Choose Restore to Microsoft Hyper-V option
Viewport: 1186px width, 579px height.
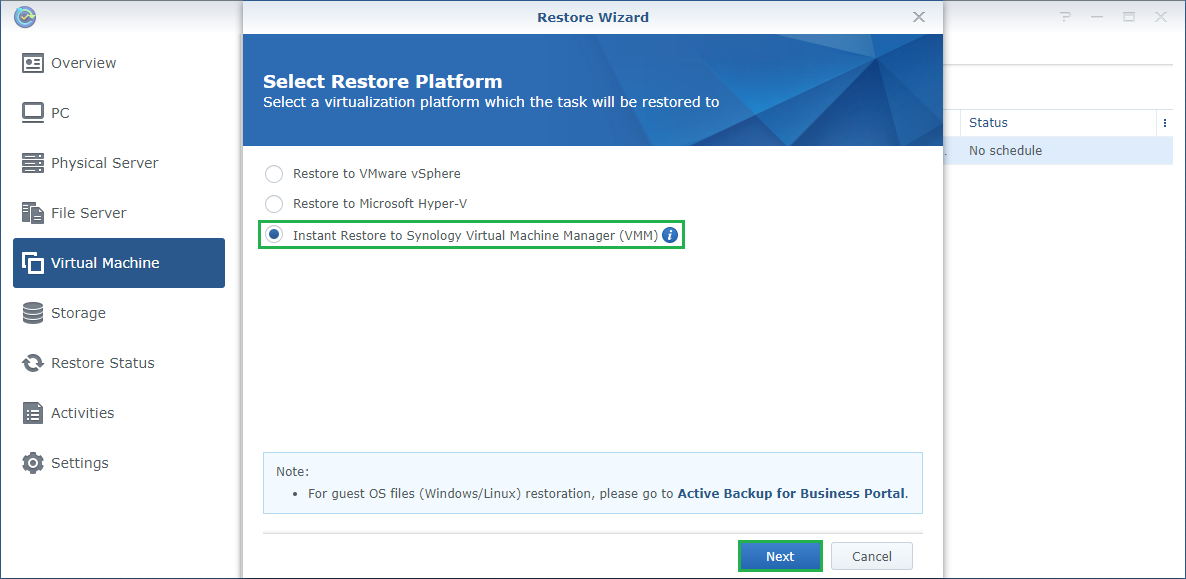(274, 204)
